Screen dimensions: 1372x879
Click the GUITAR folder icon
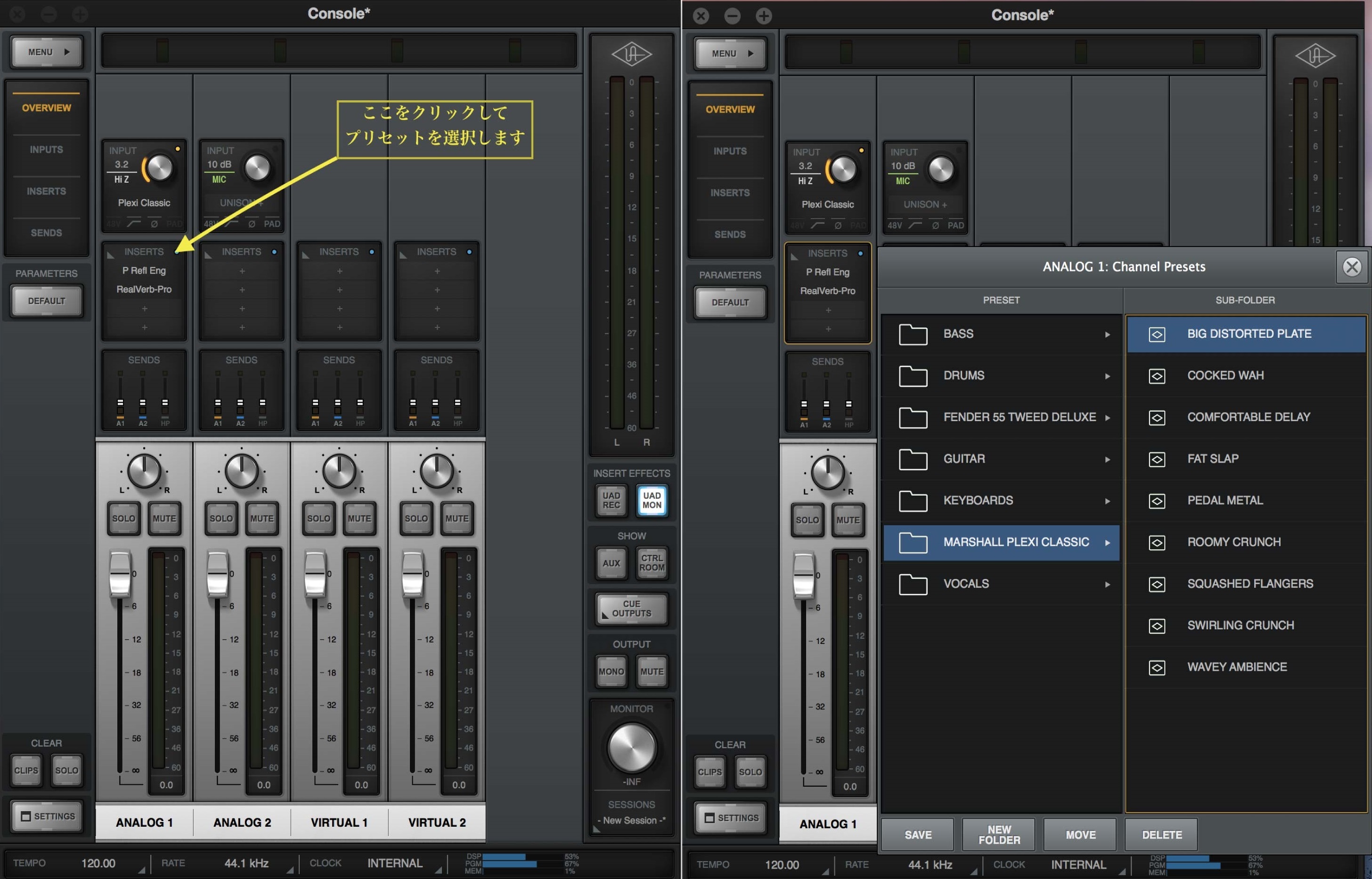(913, 459)
